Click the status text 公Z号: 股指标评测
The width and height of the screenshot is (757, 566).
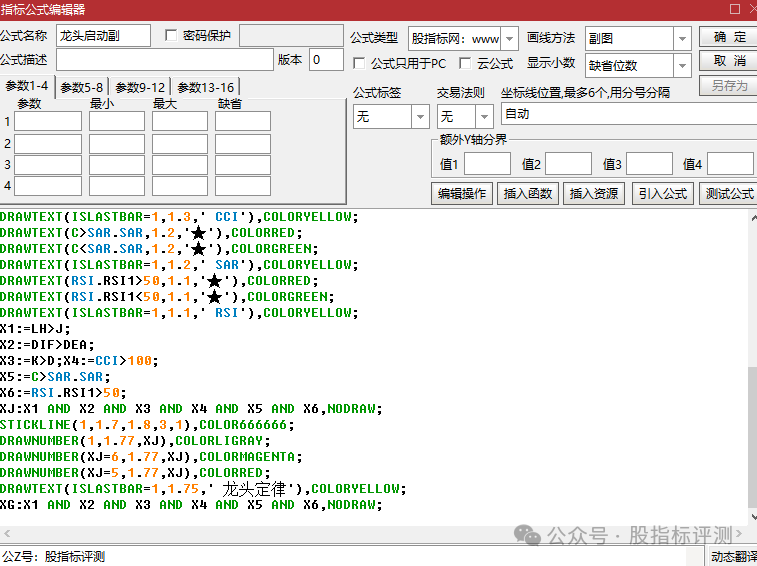53,556
